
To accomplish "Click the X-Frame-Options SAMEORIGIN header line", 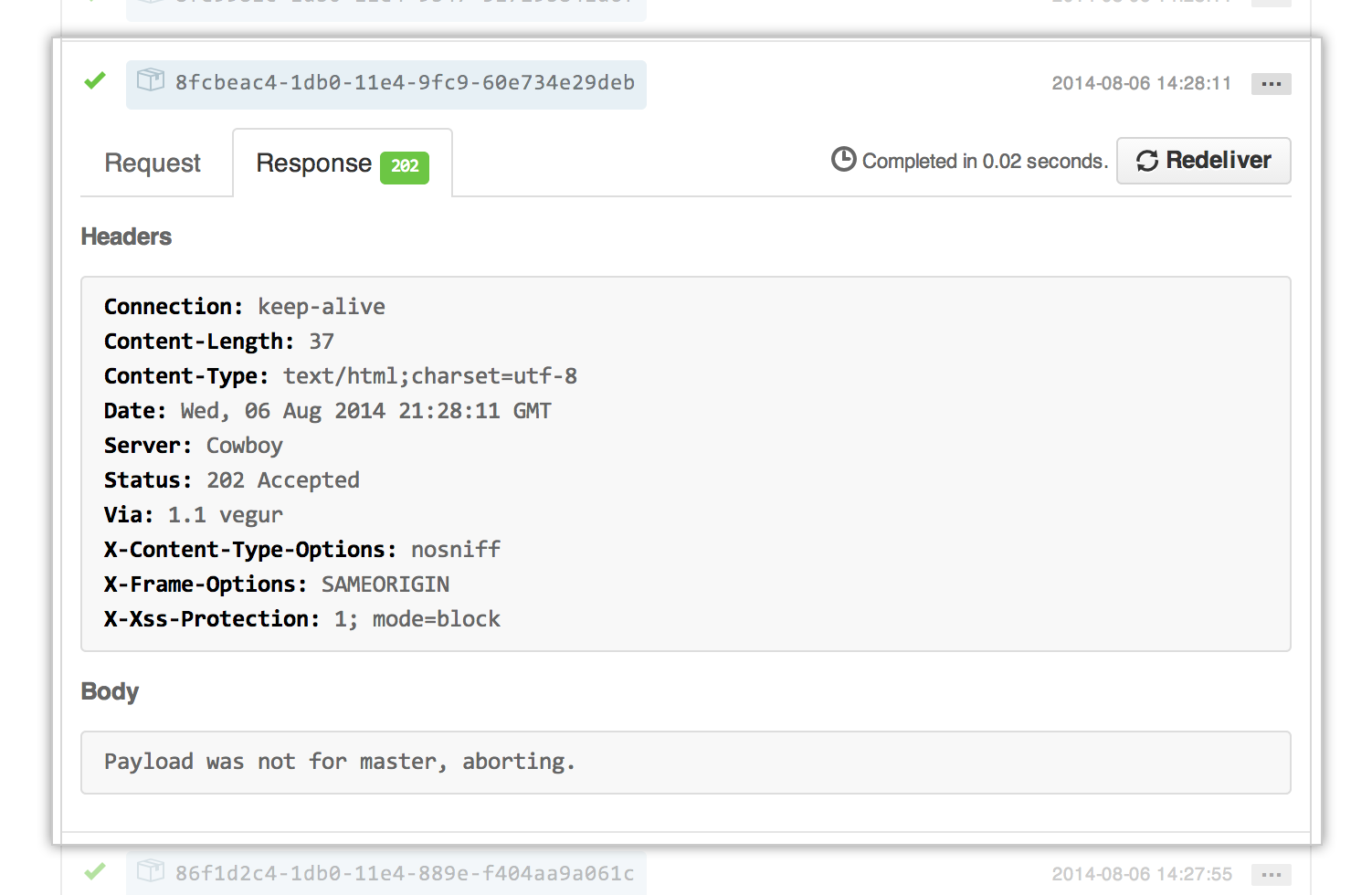I will click(277, 584).
